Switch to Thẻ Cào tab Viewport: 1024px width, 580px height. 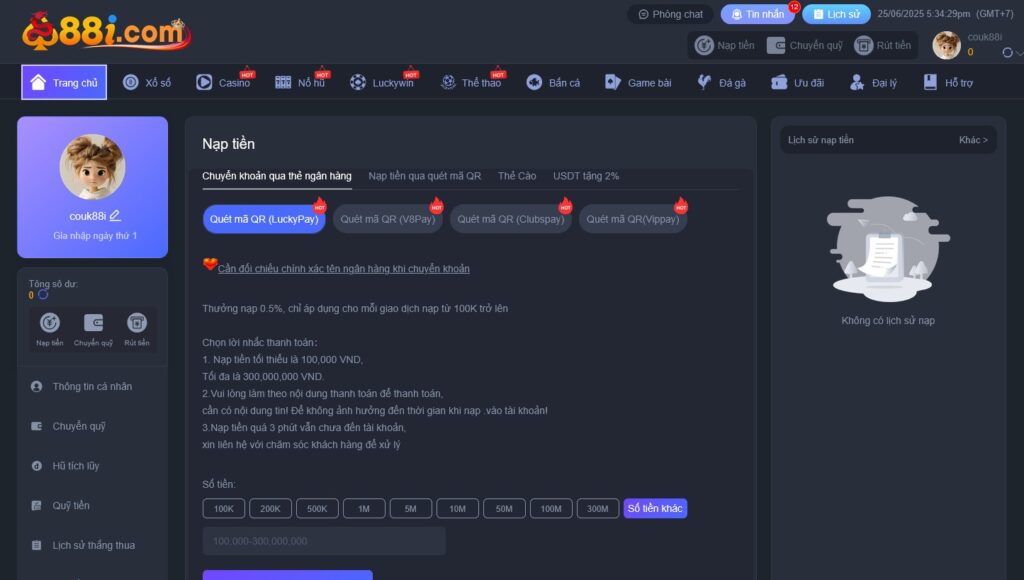pyautogui.click(x=517, y=176)
